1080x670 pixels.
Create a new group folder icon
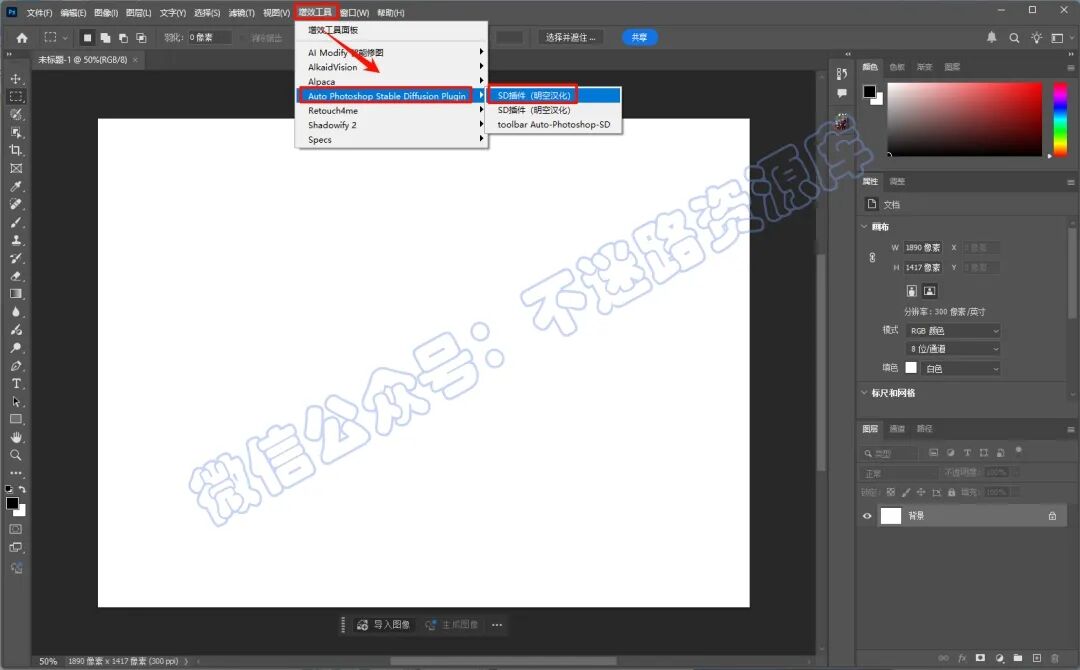1018,658
